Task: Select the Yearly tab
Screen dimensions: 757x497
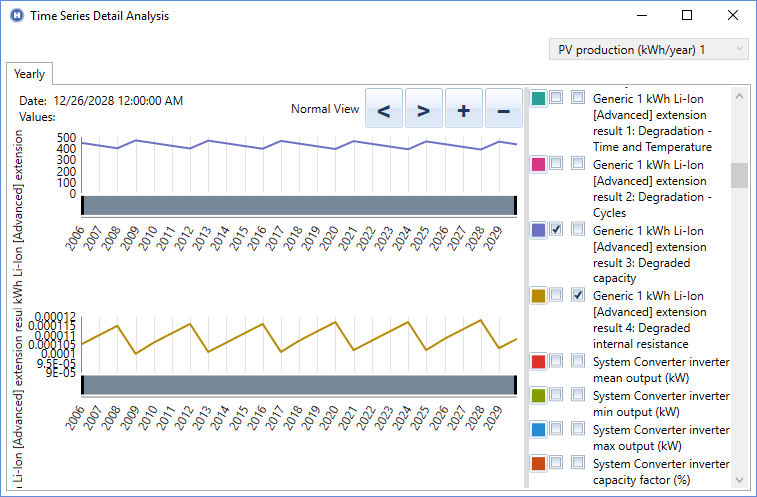Action: coord(28,74)
